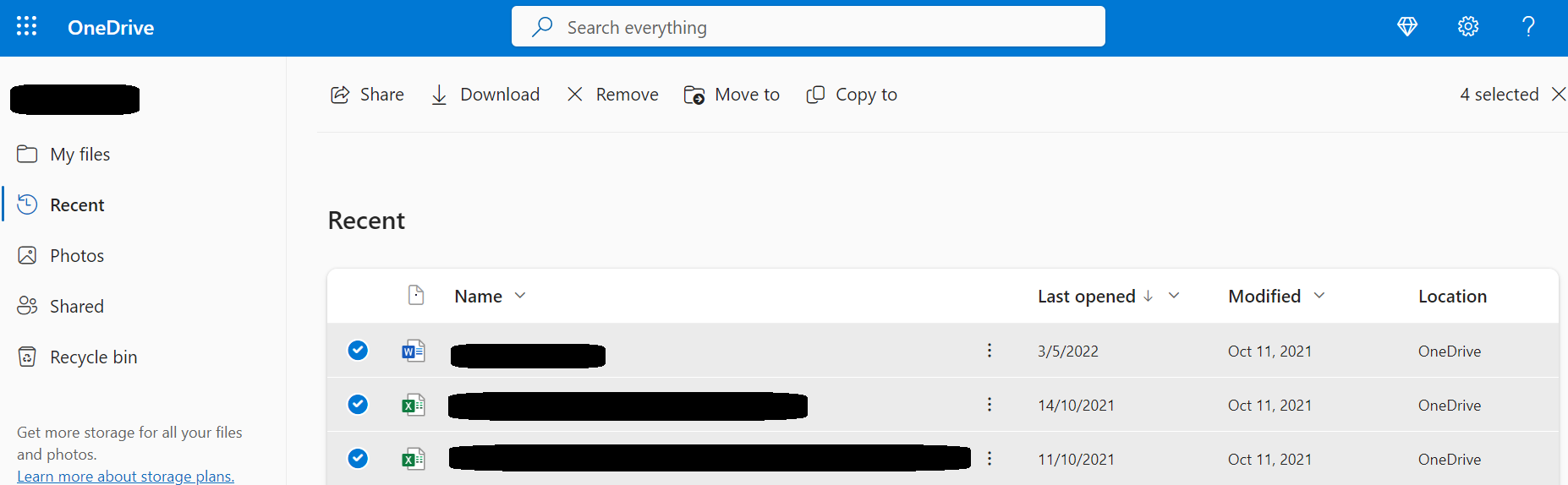The width and height of the screenshot is (1568, 485).
Task: Deselect the file opened 3/5/2022
Action: tap(358, 350)
